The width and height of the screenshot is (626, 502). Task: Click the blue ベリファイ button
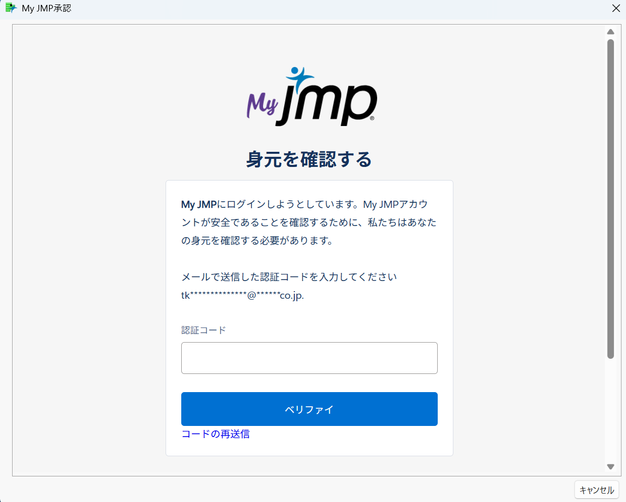pyautogui.click(x=309, y=409)
